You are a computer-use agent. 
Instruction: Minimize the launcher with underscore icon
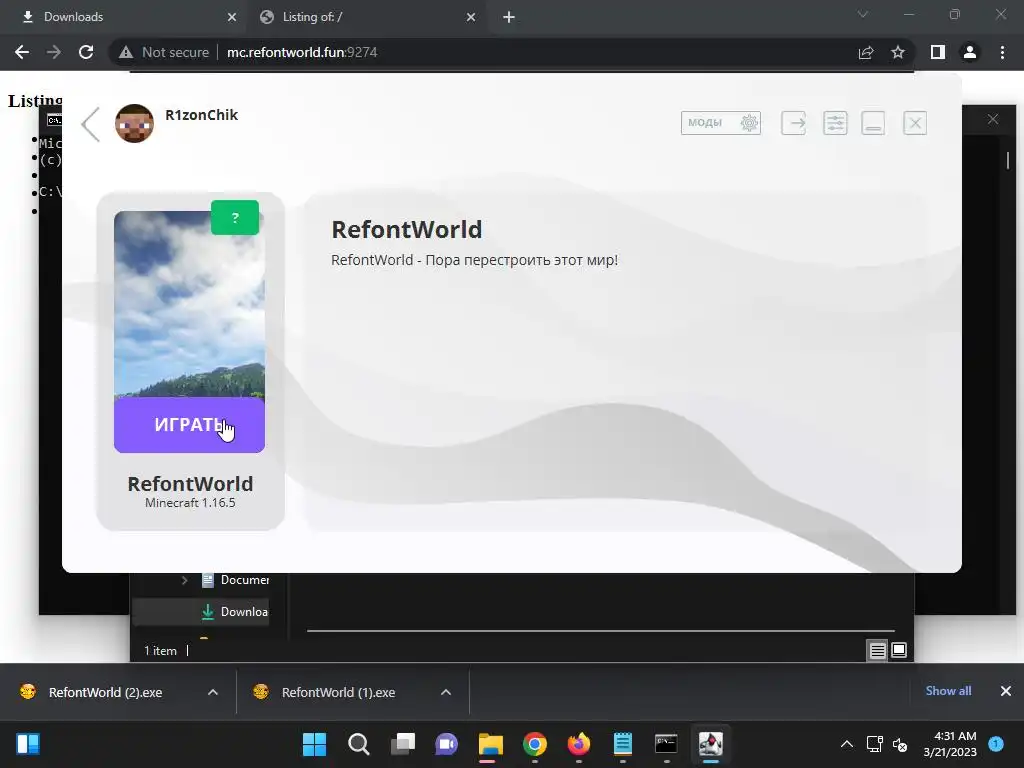click(x=873, y=123)
